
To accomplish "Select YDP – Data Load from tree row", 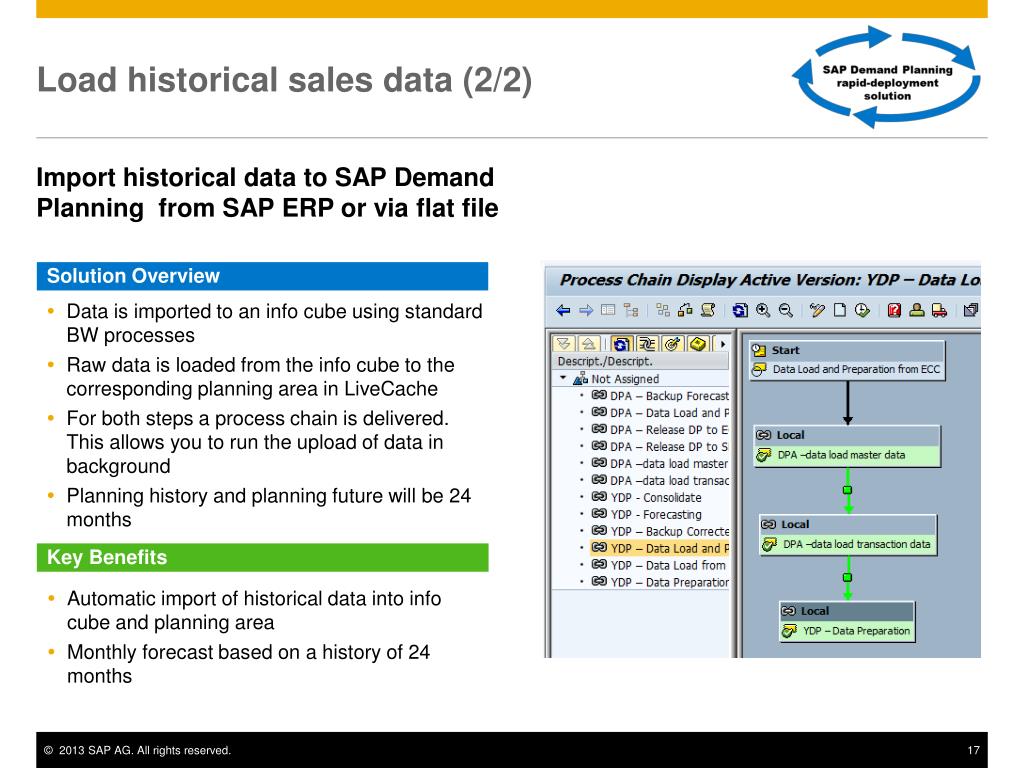I will coord(658,566).
